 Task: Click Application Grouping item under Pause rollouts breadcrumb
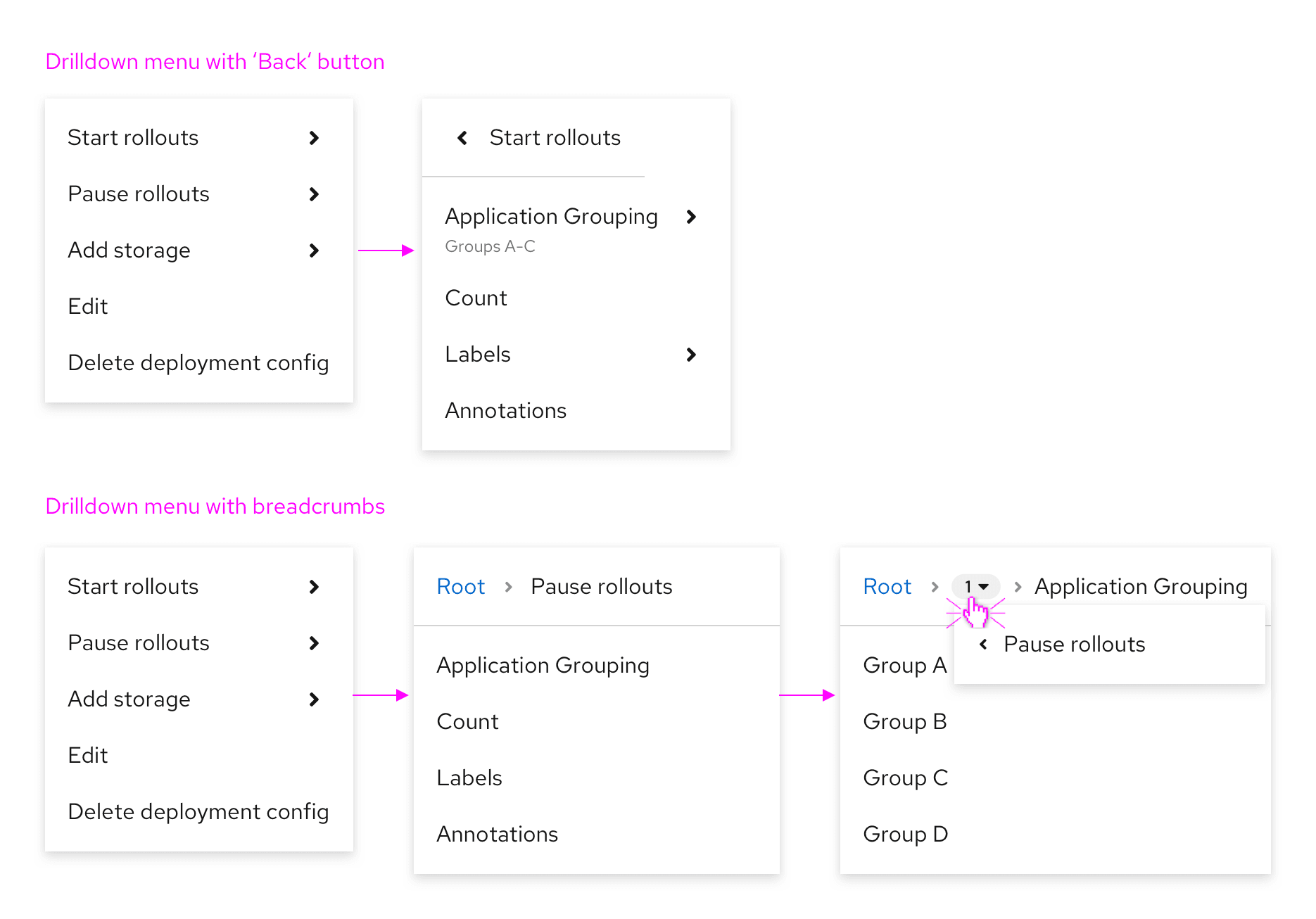tap(543, 666)
